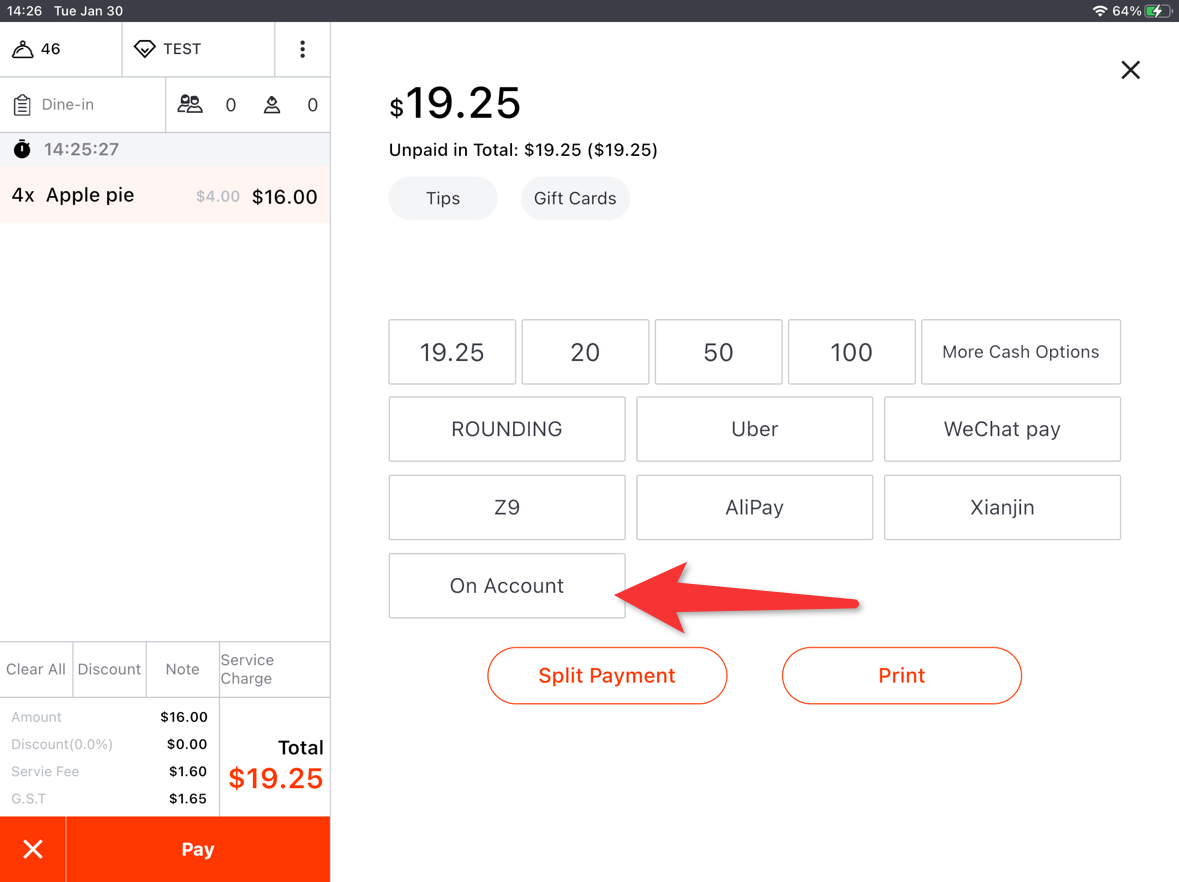1179x882 pixels.
Task: Pay using AliPay
Action: [x=754, y=508]
